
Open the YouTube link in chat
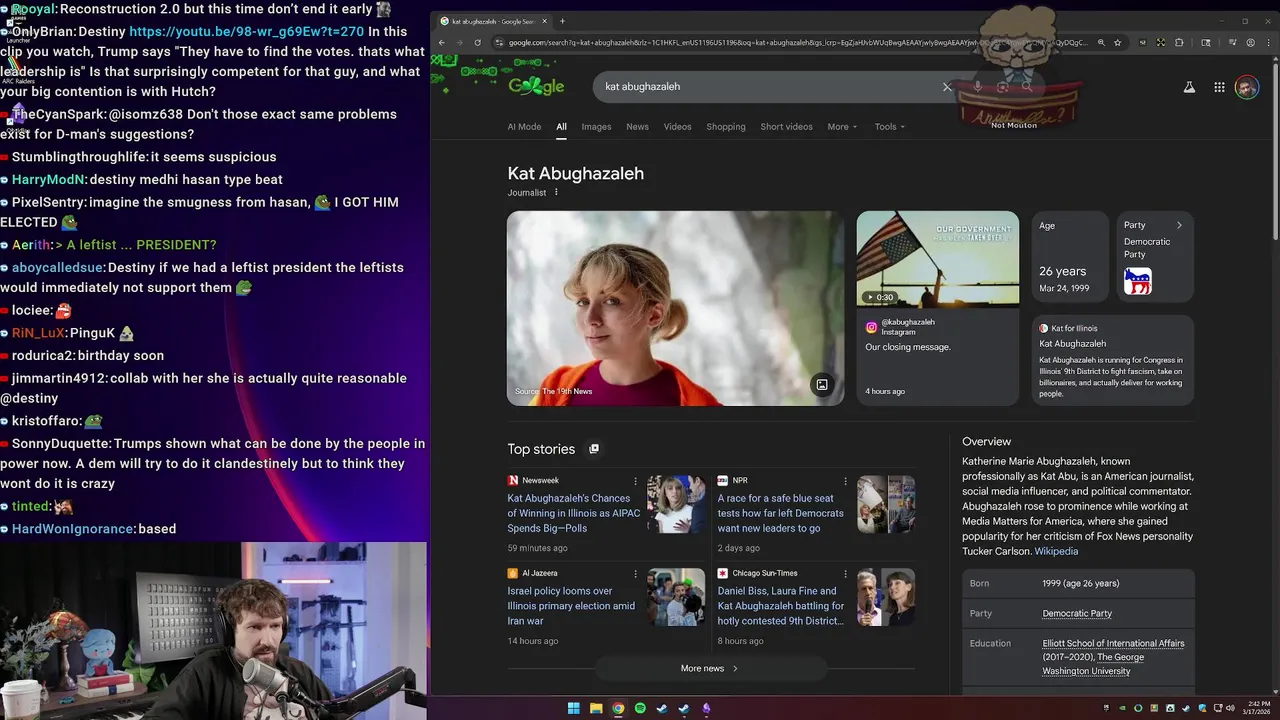click(246, 32)
